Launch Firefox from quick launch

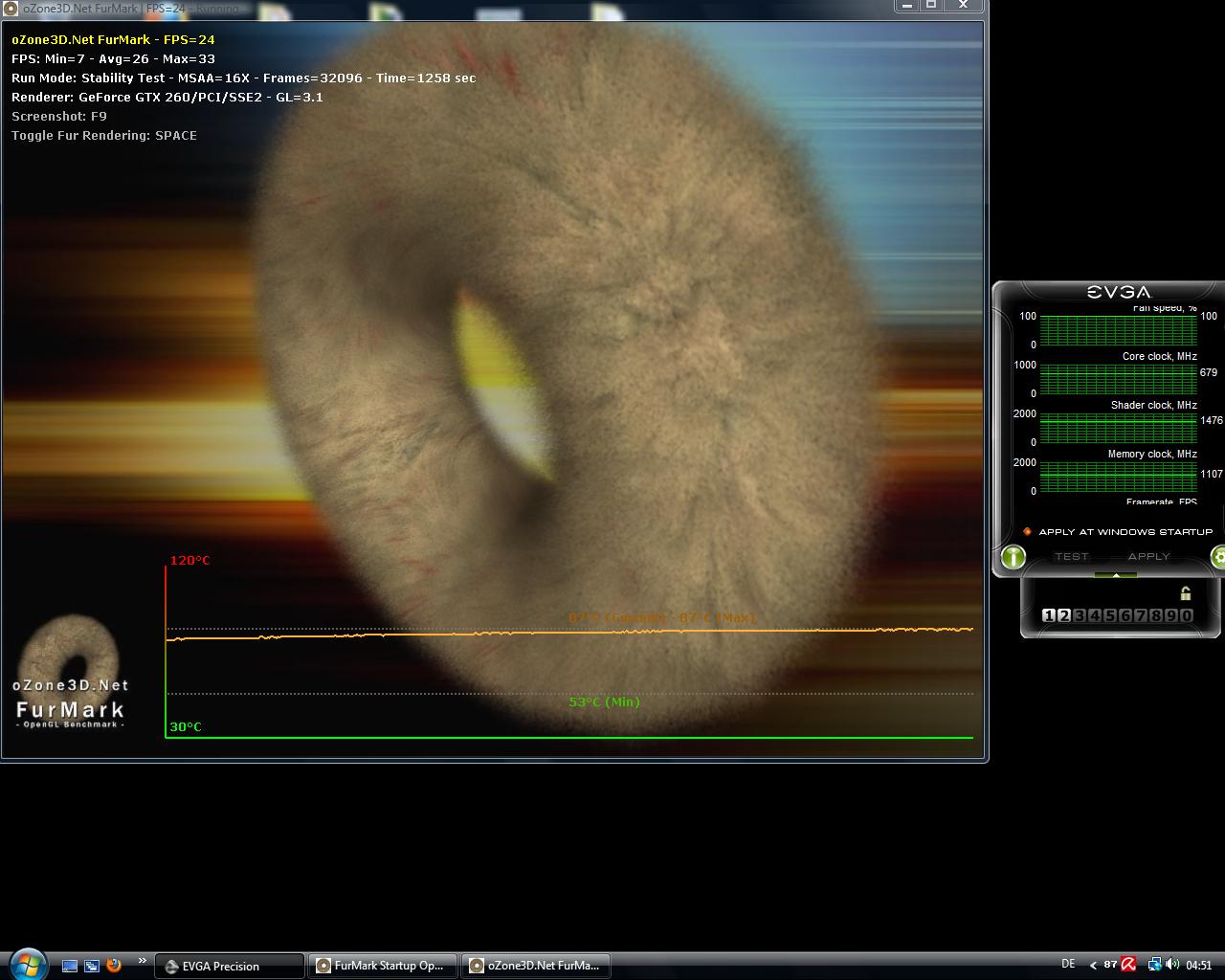114,965
